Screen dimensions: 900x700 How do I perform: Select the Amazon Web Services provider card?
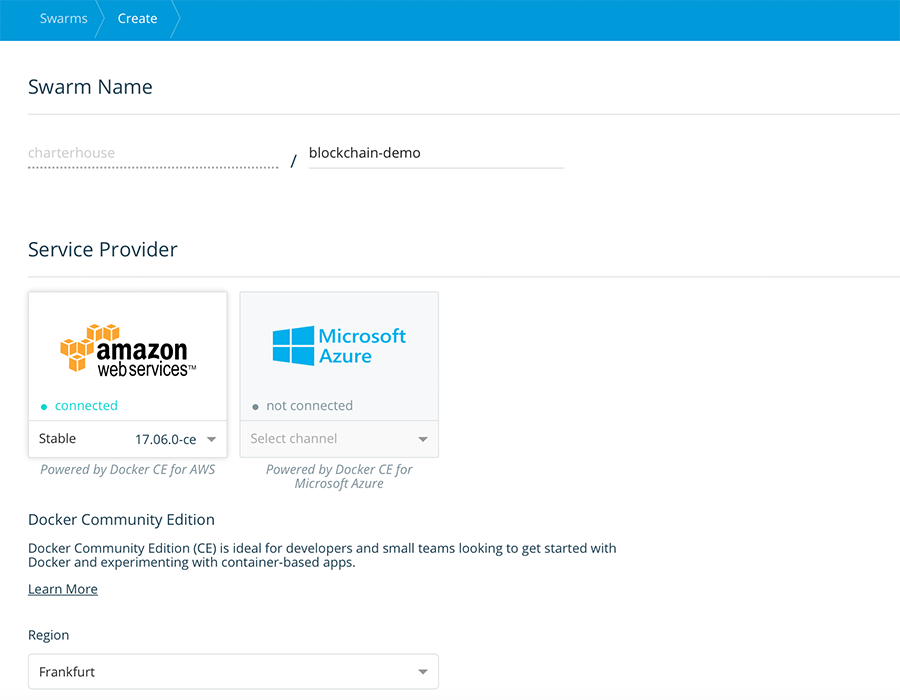point(127,356)
